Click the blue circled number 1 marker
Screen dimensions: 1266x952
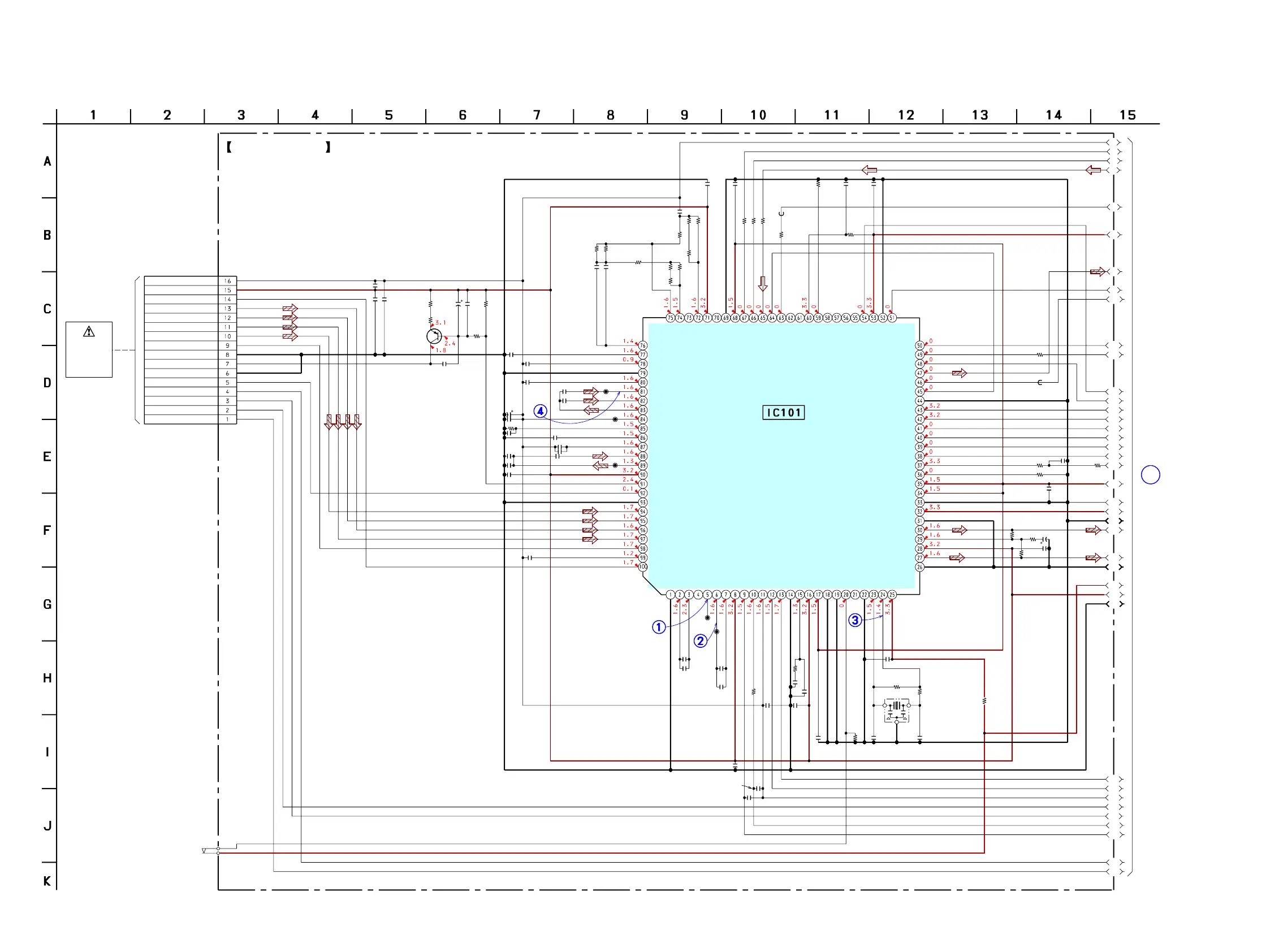click(659, 627)
